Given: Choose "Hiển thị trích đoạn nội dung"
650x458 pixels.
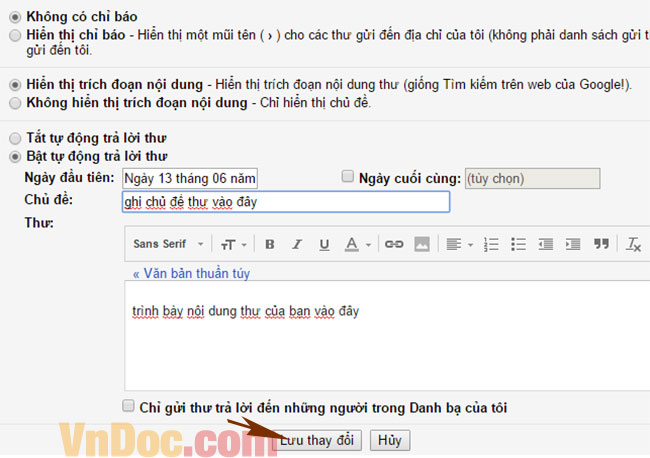Looking at the screenshot, I should pos(15,85).
